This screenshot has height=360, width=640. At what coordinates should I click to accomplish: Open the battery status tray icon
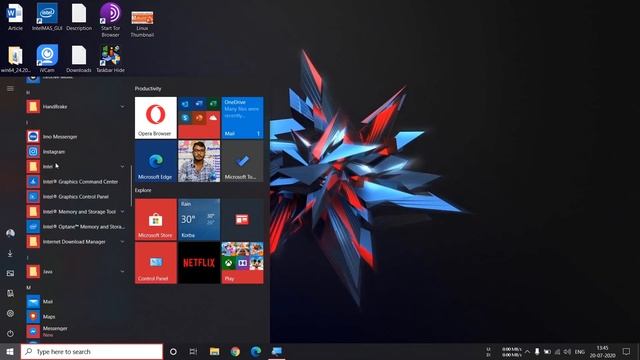tap(547, 351)
